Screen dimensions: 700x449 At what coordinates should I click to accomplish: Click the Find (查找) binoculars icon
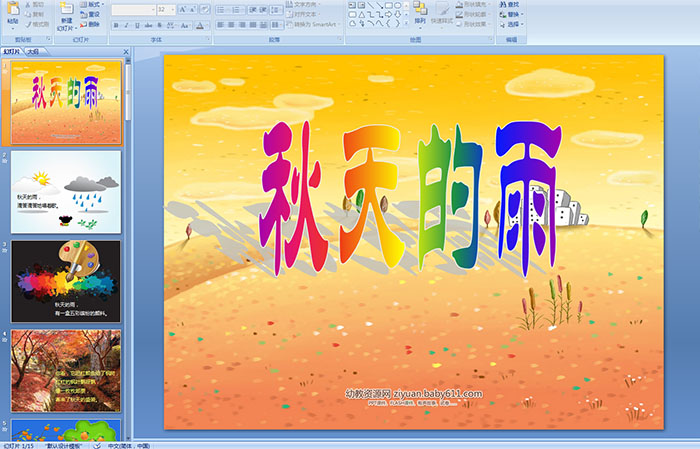503,4
